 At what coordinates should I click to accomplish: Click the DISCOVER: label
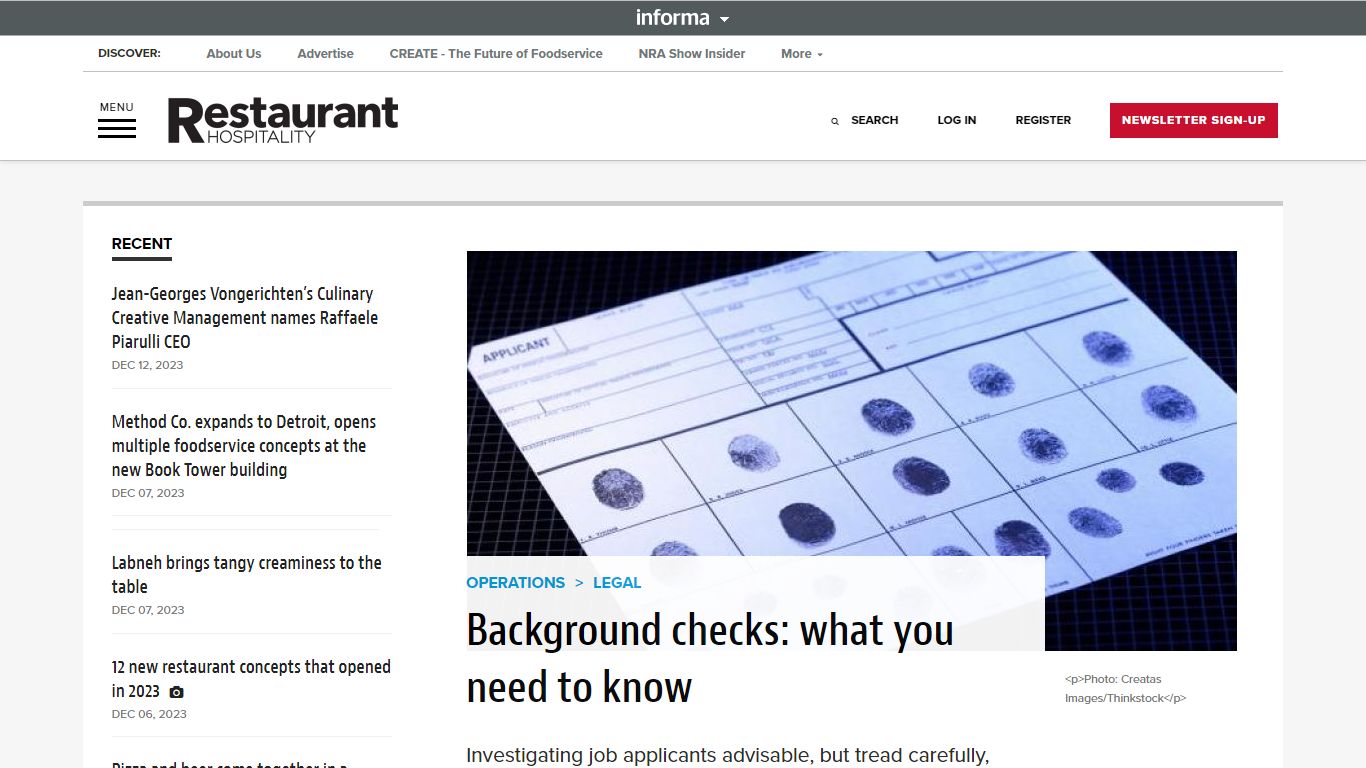pyautogui.click(x=129, y=54)
